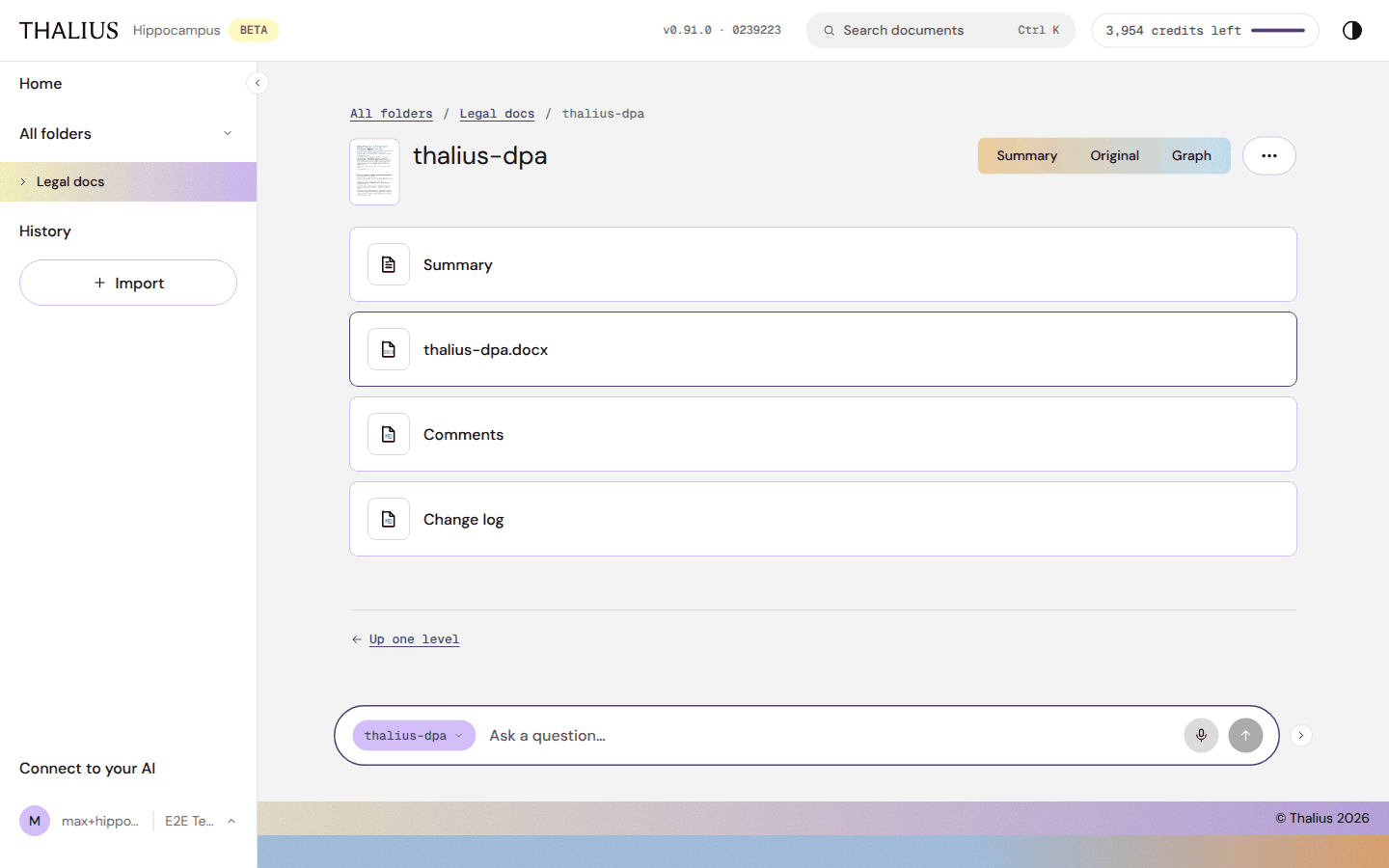Click the thalius-dpa.docx file icon
1389x868 pixels.
(x=389, y=349)
